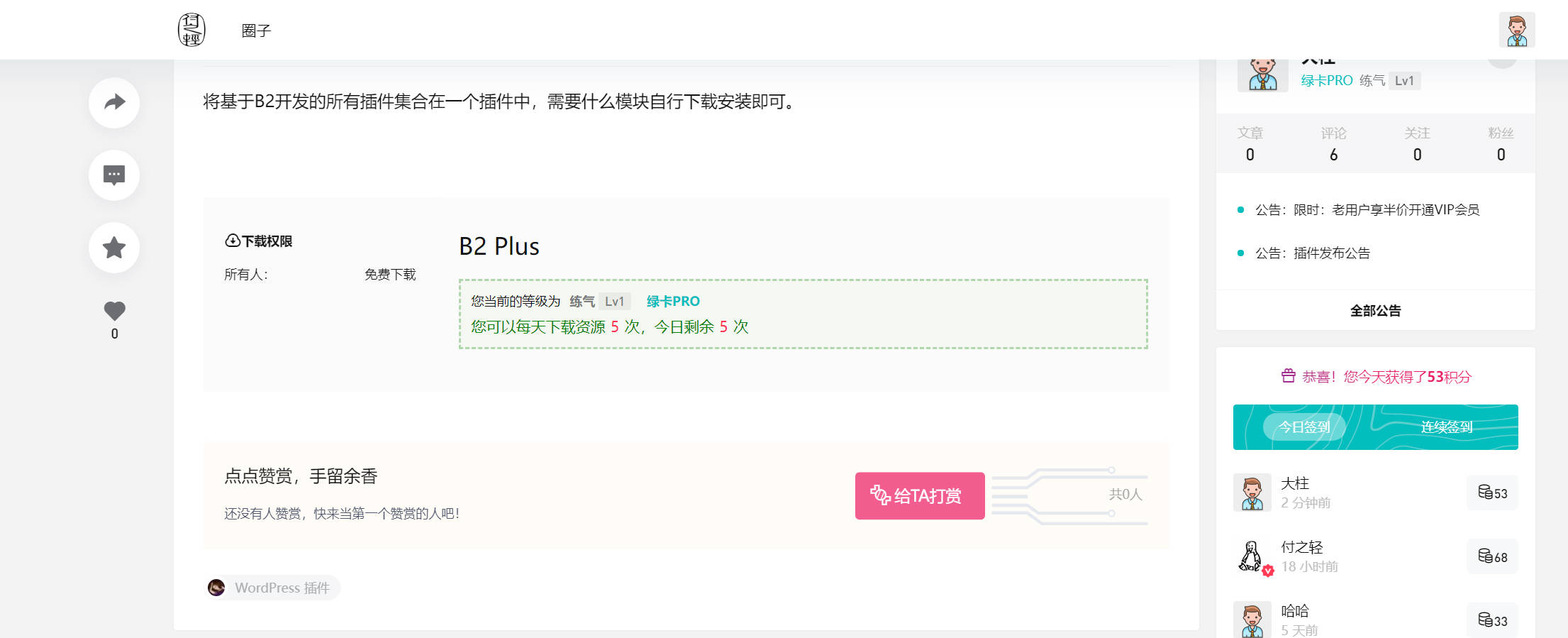
Task: Favorite post with star icon
Action: tap(114, 248)
